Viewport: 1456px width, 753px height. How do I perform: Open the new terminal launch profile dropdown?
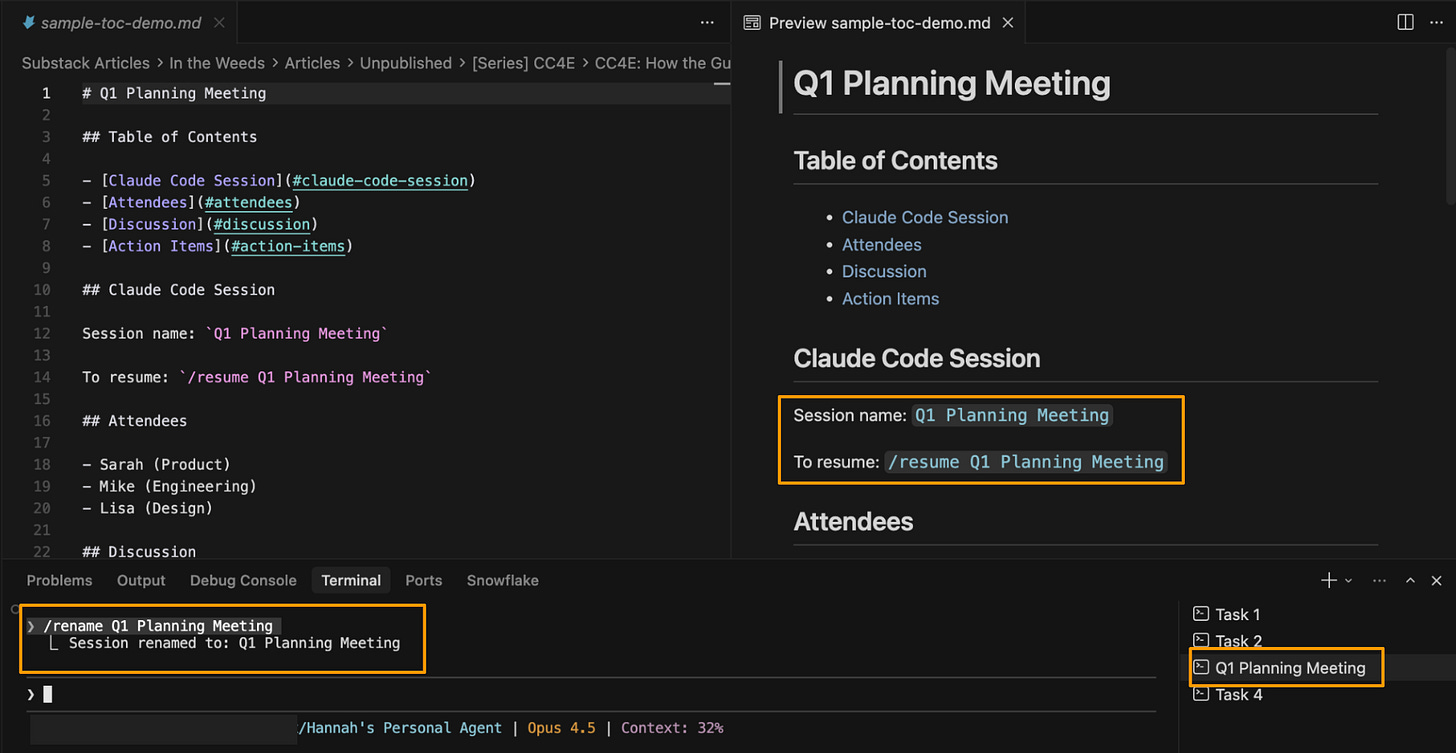point(1348,580)
